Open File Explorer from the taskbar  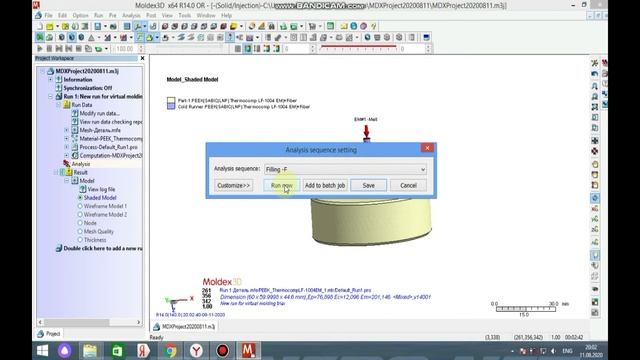(90, 351)
